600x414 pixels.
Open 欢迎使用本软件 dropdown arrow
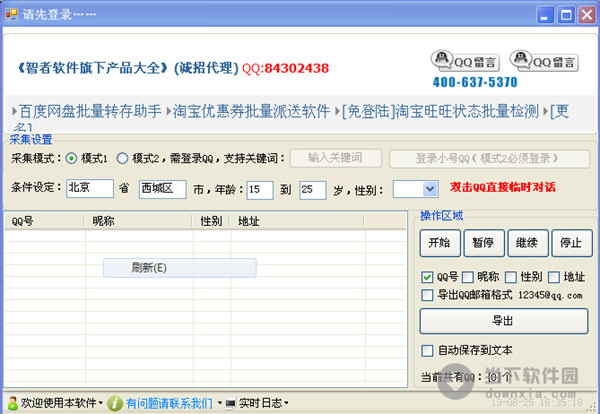pyautogui.click(x=100, y=403)
